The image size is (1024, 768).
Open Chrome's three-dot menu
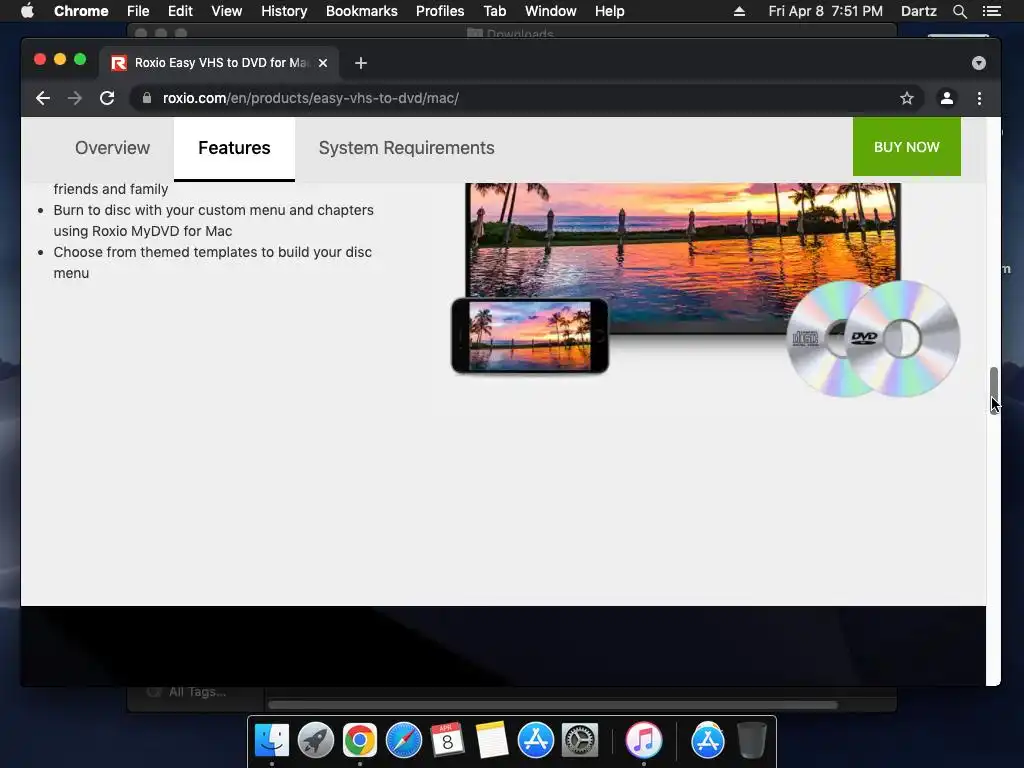(979, 98)
